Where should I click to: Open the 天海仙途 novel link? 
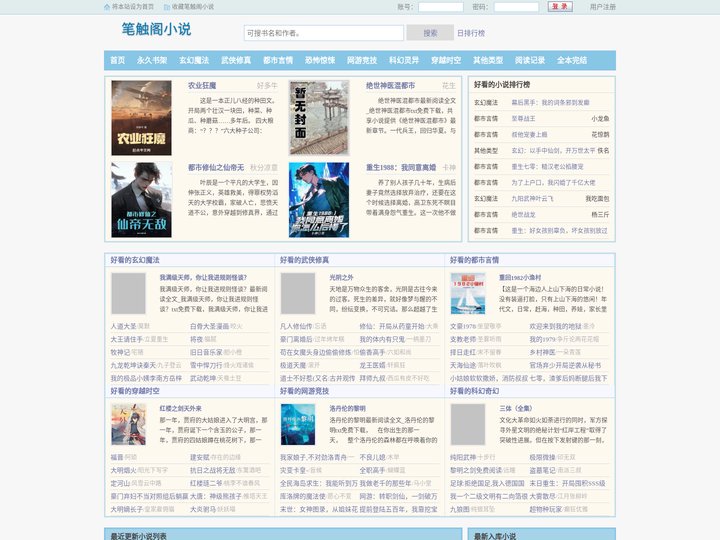click(463, 365)
